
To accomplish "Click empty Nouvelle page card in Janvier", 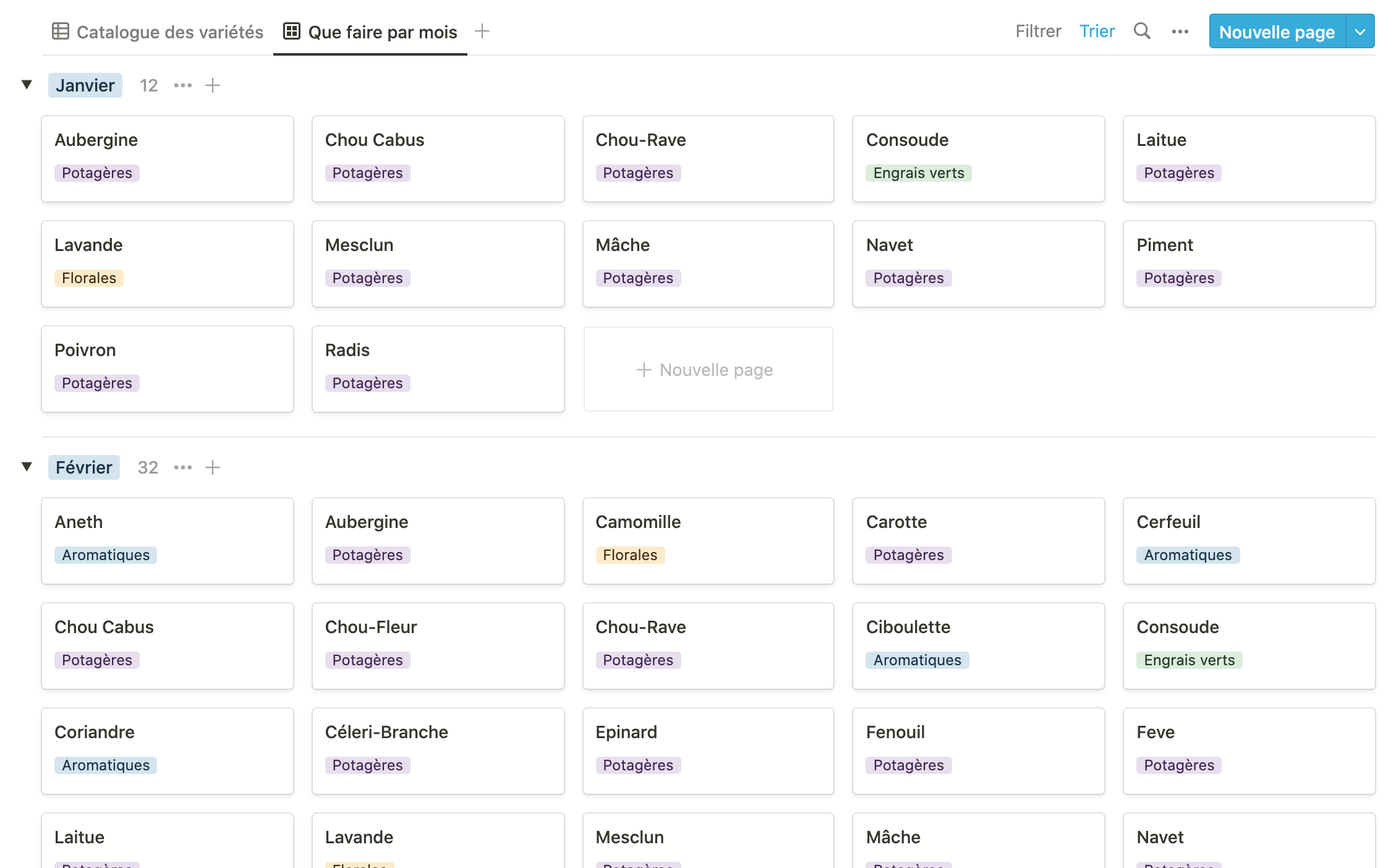I will pos(708,370).
